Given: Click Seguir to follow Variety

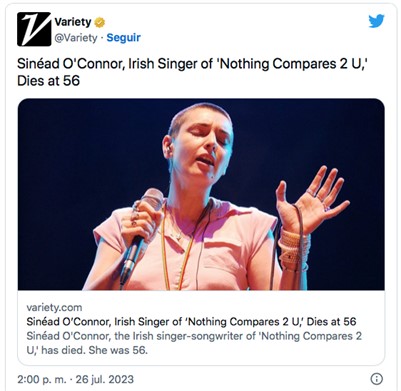Looking at the screenshot, I should (x=123, y=38).
